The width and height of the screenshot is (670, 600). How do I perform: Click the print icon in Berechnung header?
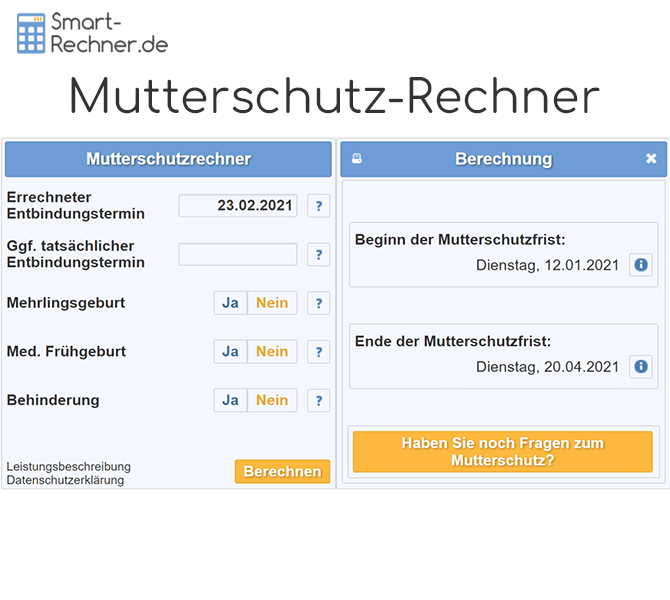coord(357,159)
